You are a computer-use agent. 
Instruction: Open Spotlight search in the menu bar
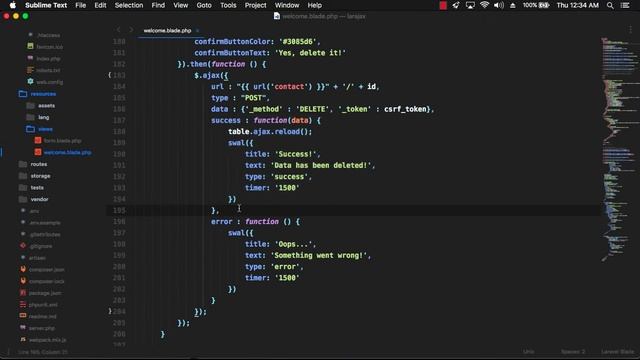610,5
